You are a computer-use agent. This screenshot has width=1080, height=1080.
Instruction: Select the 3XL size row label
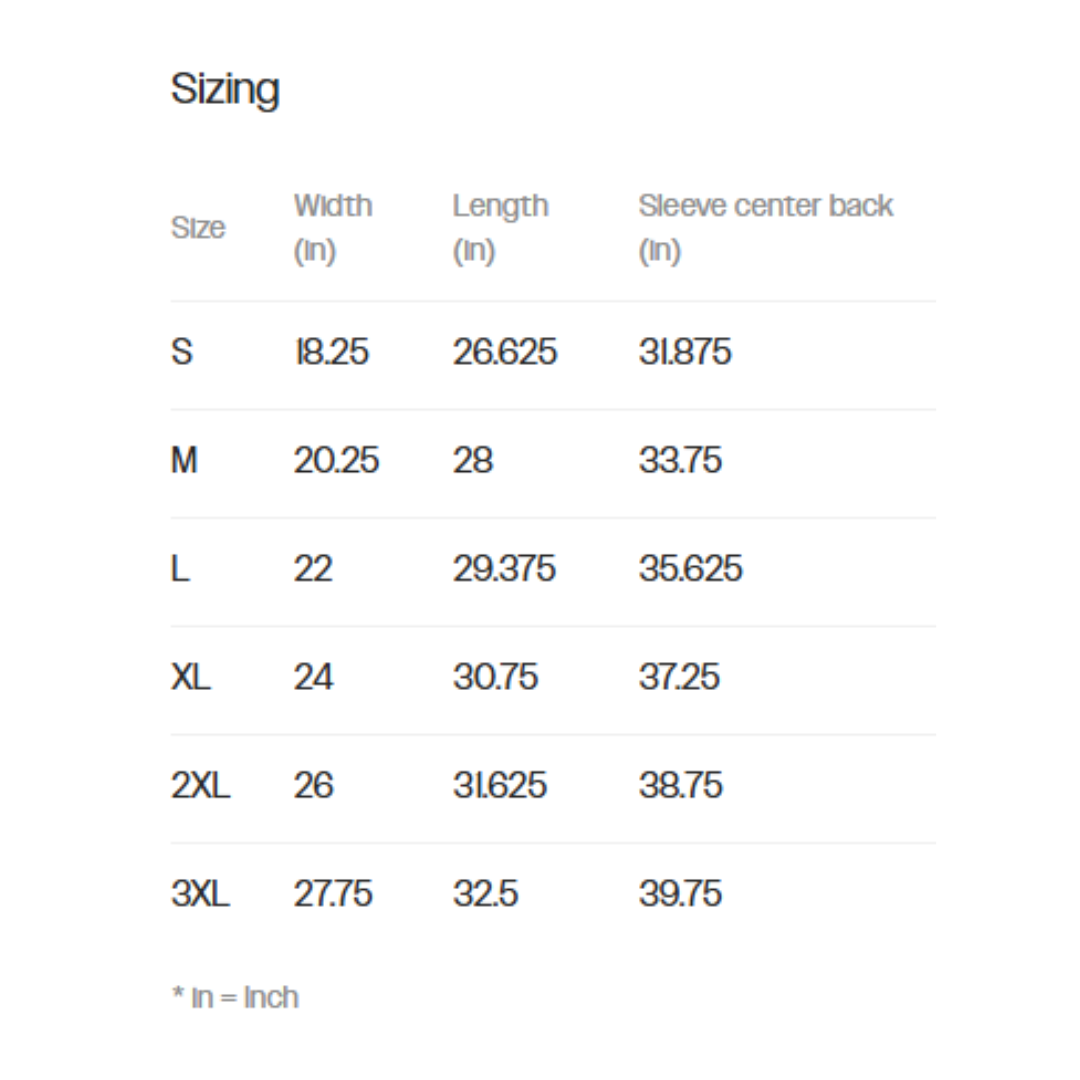(200, 893)
